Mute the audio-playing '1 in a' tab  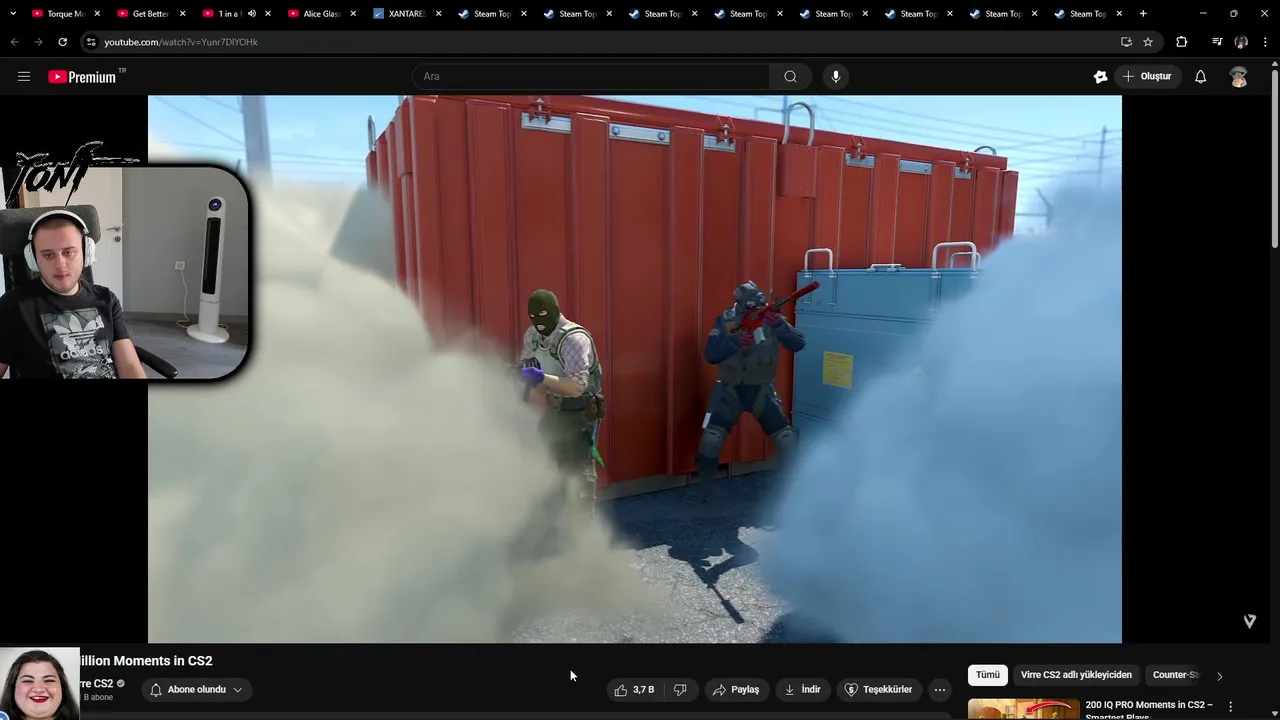[x=252, y=14]
